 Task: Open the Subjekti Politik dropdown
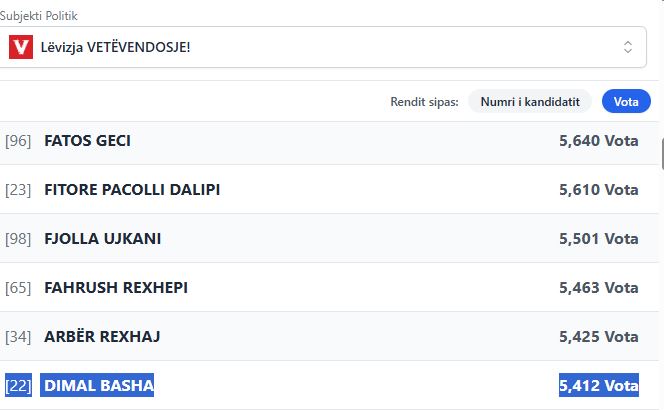[322, 47]
